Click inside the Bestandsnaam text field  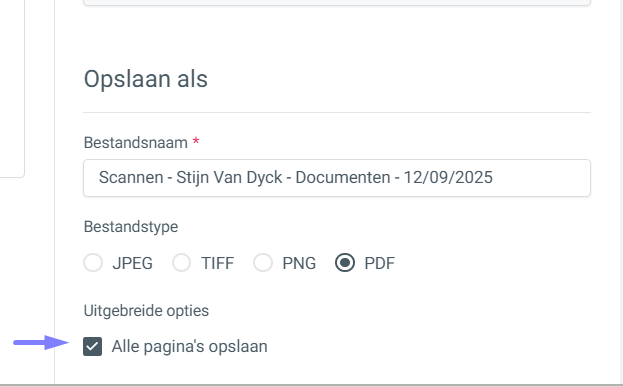pyautogui.click(x=337, y=178)
